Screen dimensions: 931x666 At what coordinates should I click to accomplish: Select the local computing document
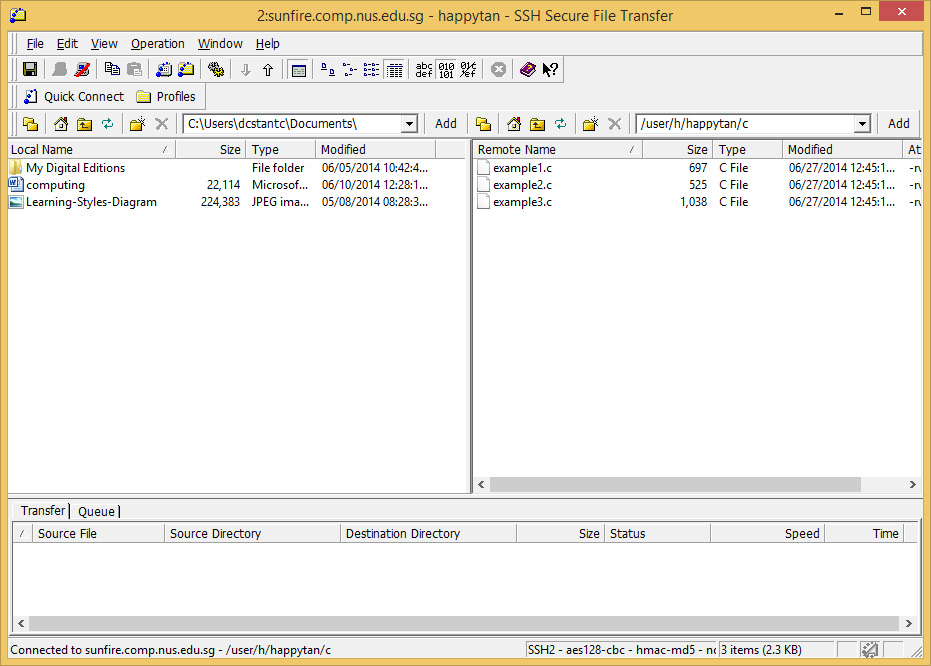coord(55,185)
